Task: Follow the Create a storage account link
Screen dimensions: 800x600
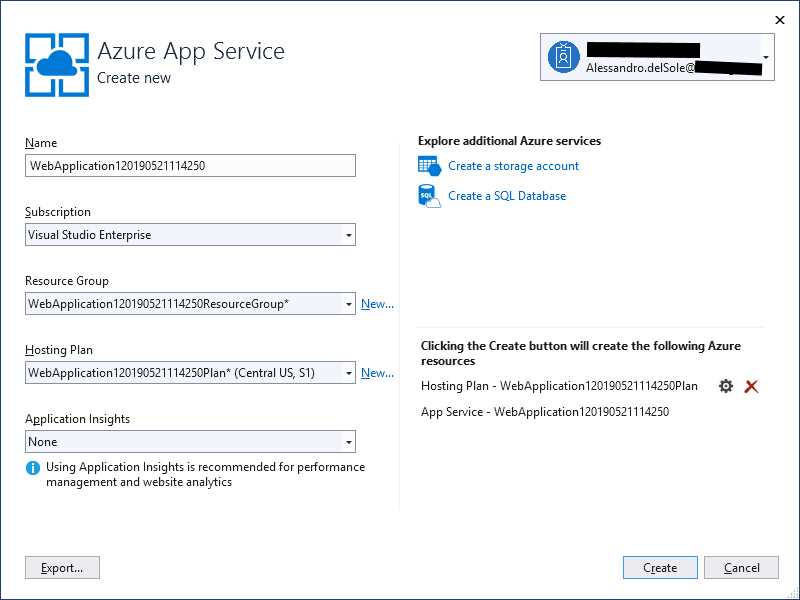Action: 514,166
